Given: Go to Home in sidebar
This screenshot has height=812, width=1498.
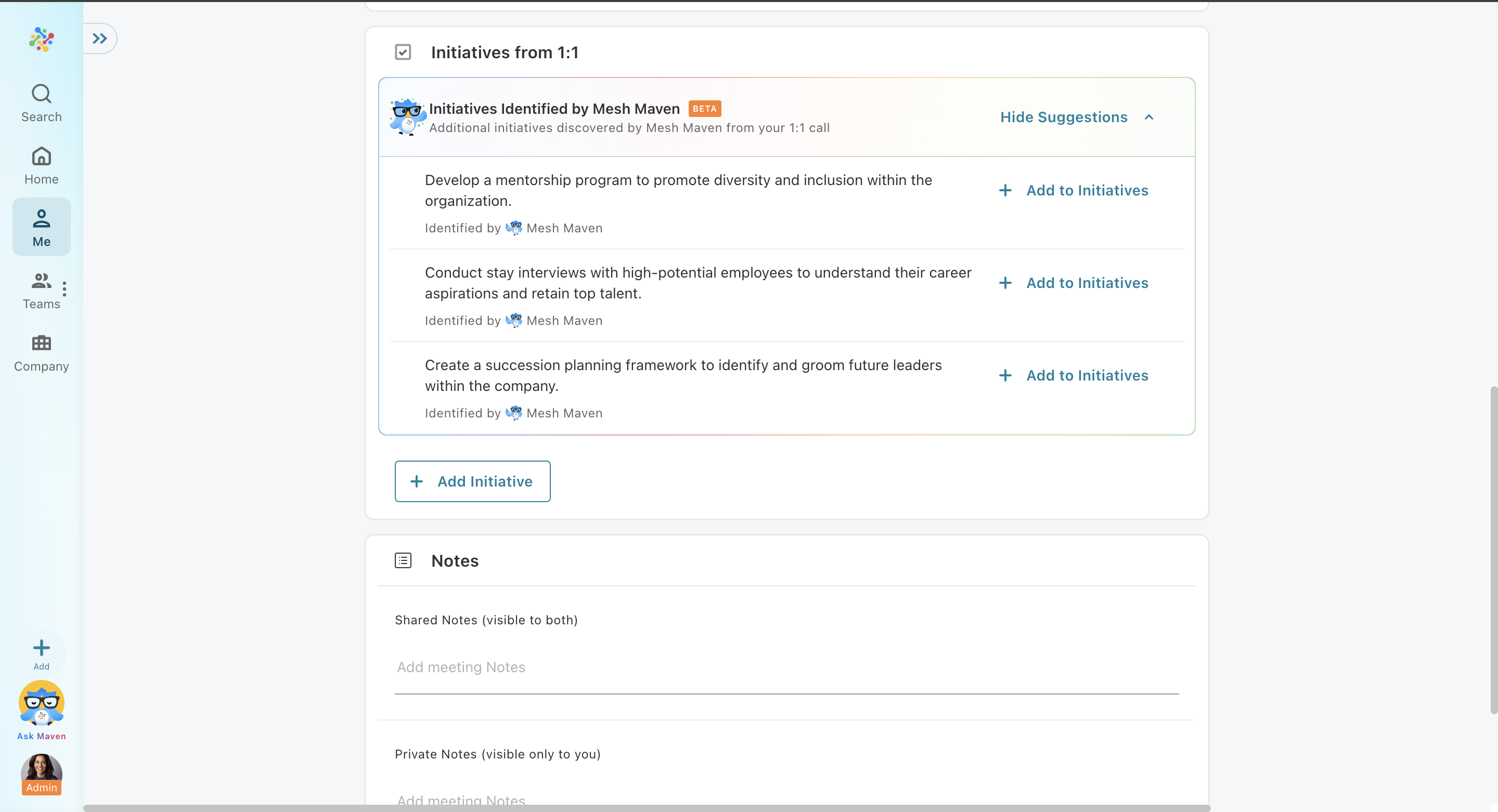Looking at the screenshot, I should pos(41,165).
